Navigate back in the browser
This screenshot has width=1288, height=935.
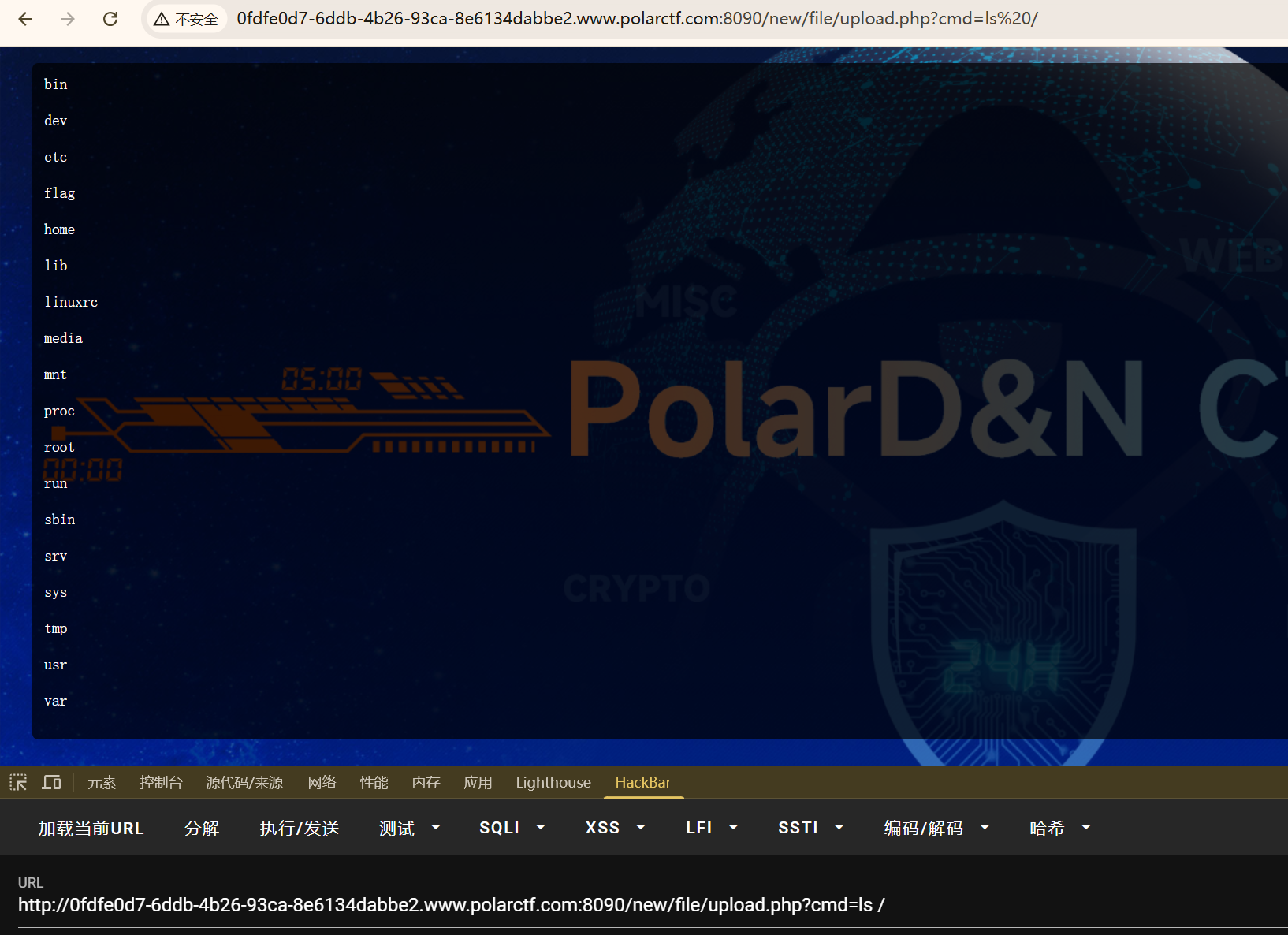coord(25,18)
